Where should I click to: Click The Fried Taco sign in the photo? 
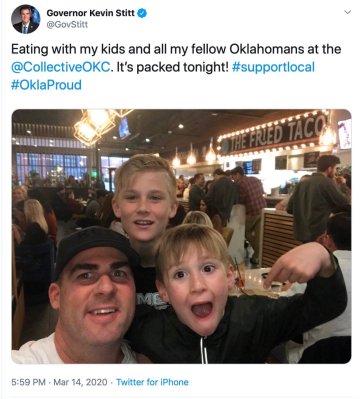(277, 134)
